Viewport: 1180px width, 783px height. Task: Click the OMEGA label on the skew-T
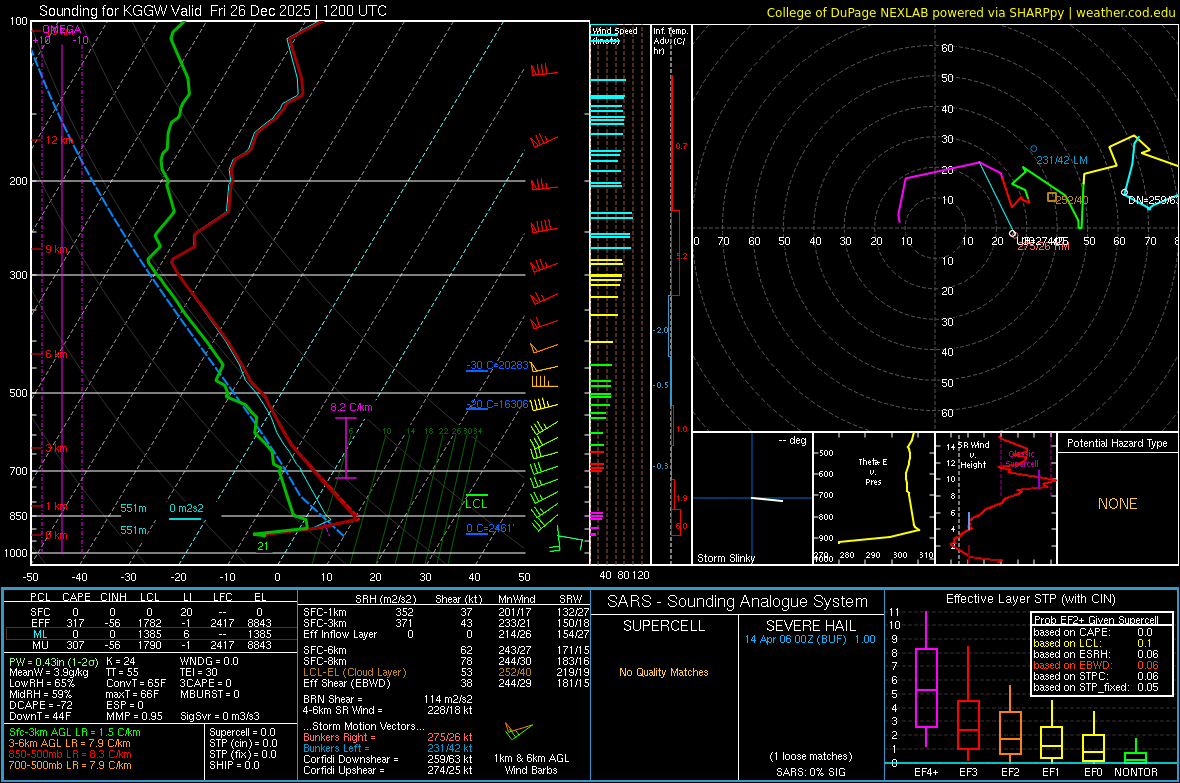(x=62, y=30)
